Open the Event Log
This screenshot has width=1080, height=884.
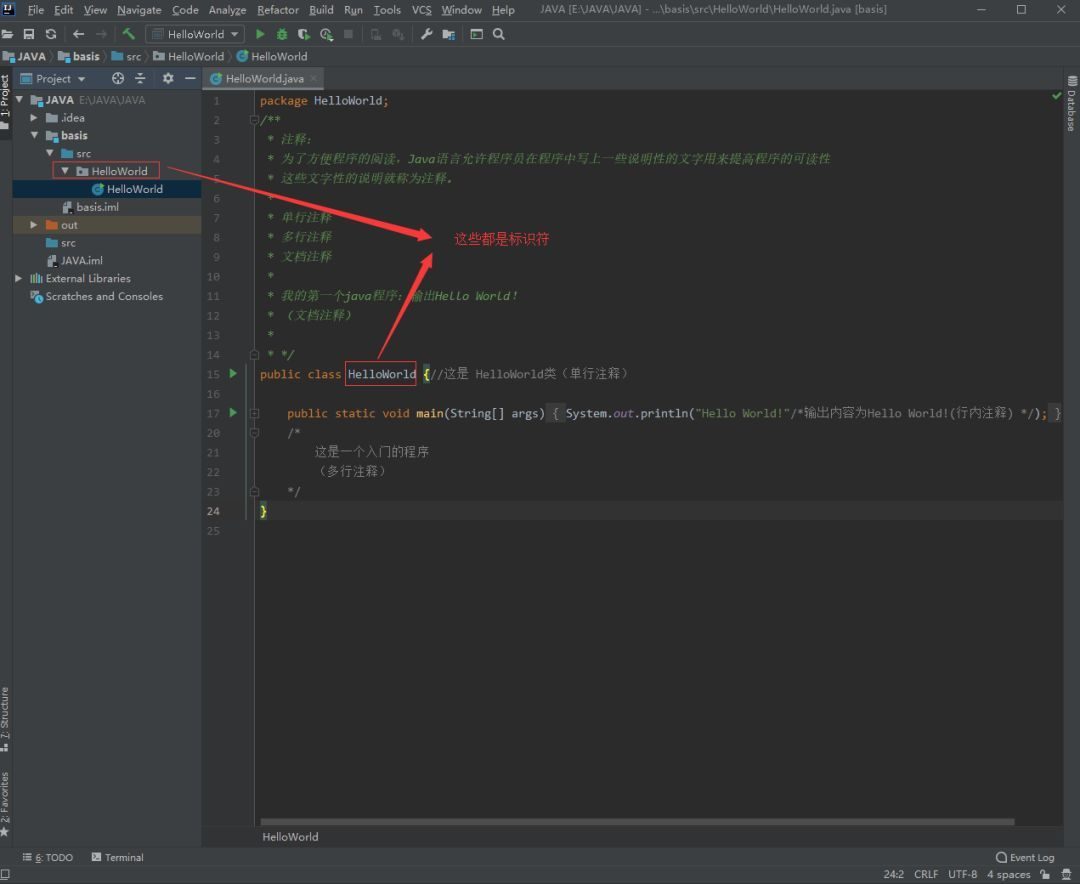click(1025, 857)
